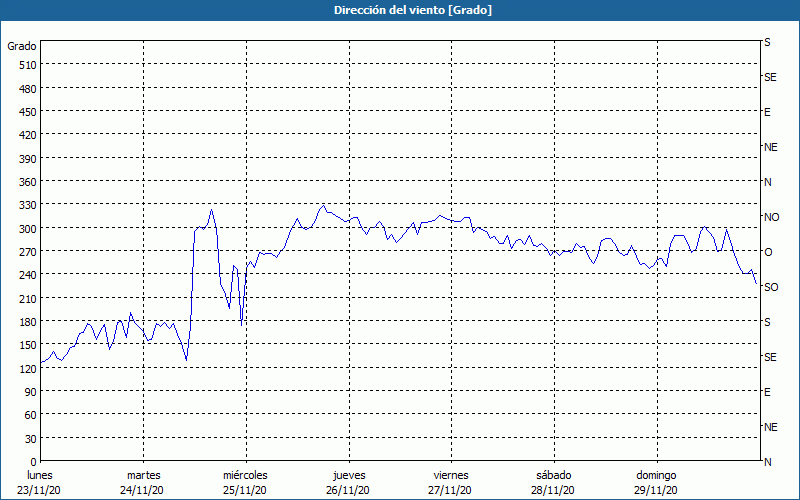This screenshot has height=500, width=800.
Task: Select the 24/11/20 date label
Action: pos(142,490)
